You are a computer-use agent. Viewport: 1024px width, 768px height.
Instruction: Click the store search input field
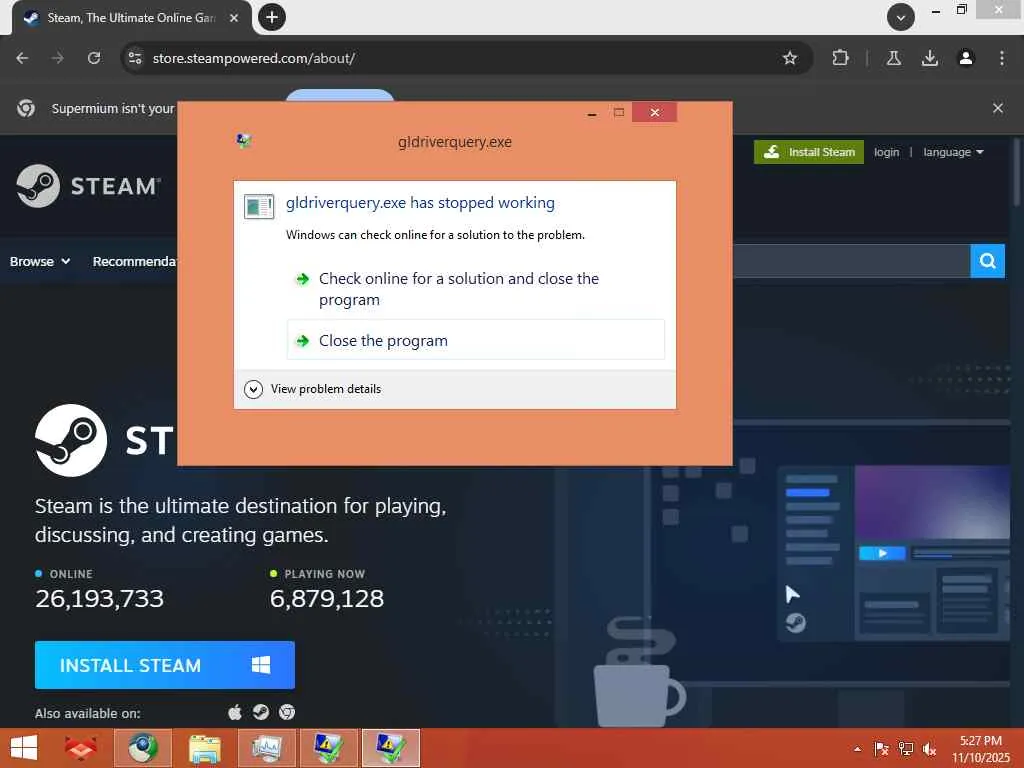(x=851, y=261)
